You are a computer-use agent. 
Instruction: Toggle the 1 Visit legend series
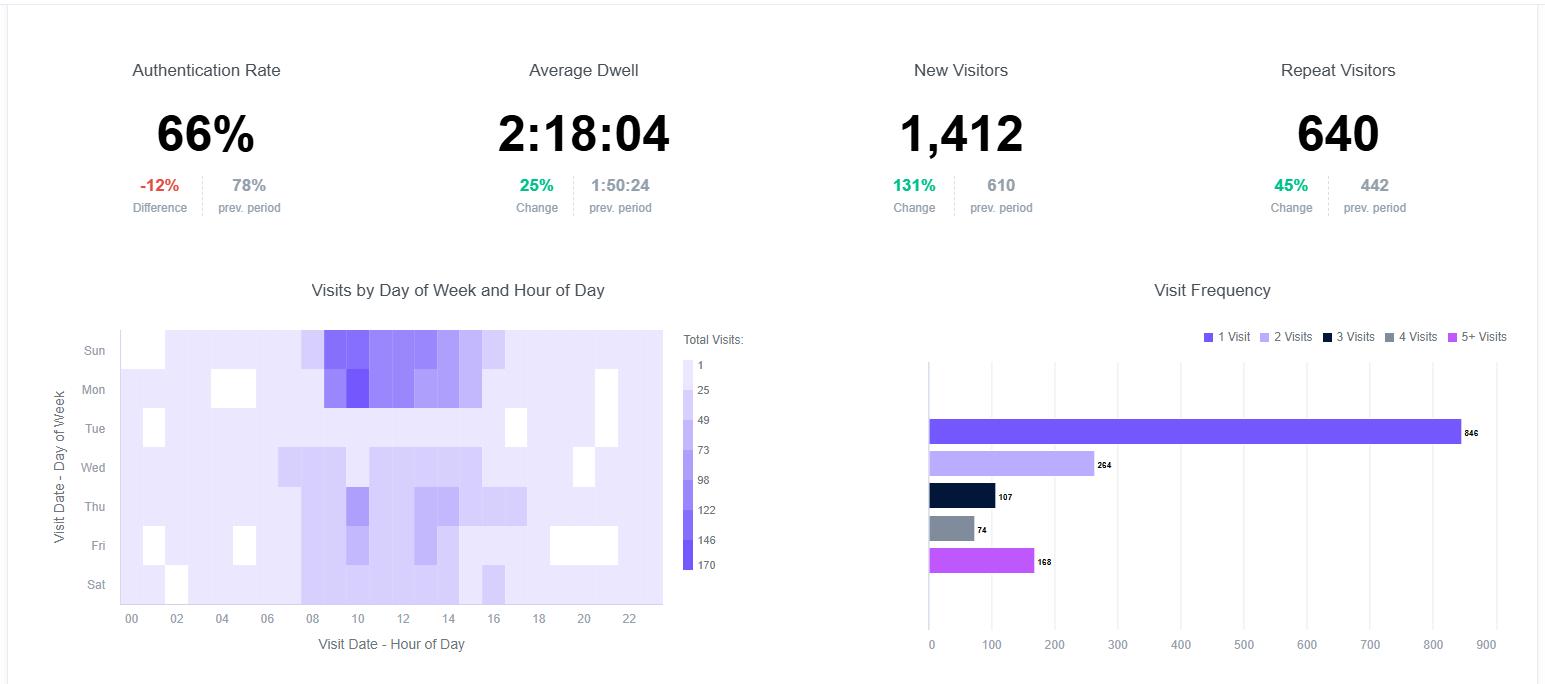(x=1227, y=337)
